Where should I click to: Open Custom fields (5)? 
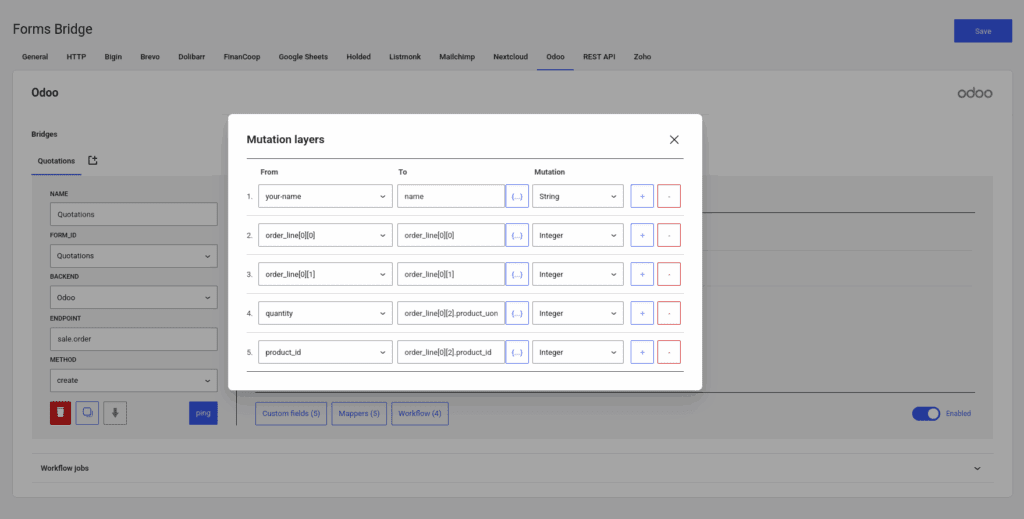point(291,413)
